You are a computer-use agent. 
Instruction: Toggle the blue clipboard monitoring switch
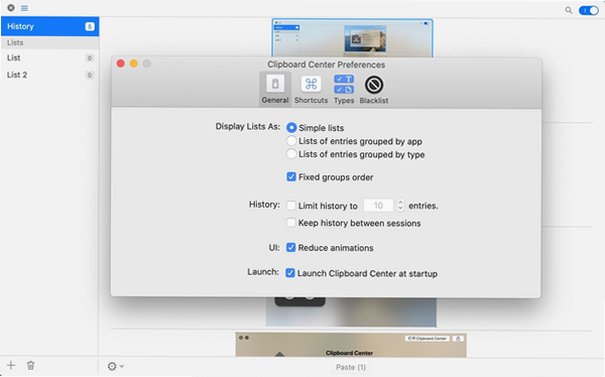coord(589,10)
